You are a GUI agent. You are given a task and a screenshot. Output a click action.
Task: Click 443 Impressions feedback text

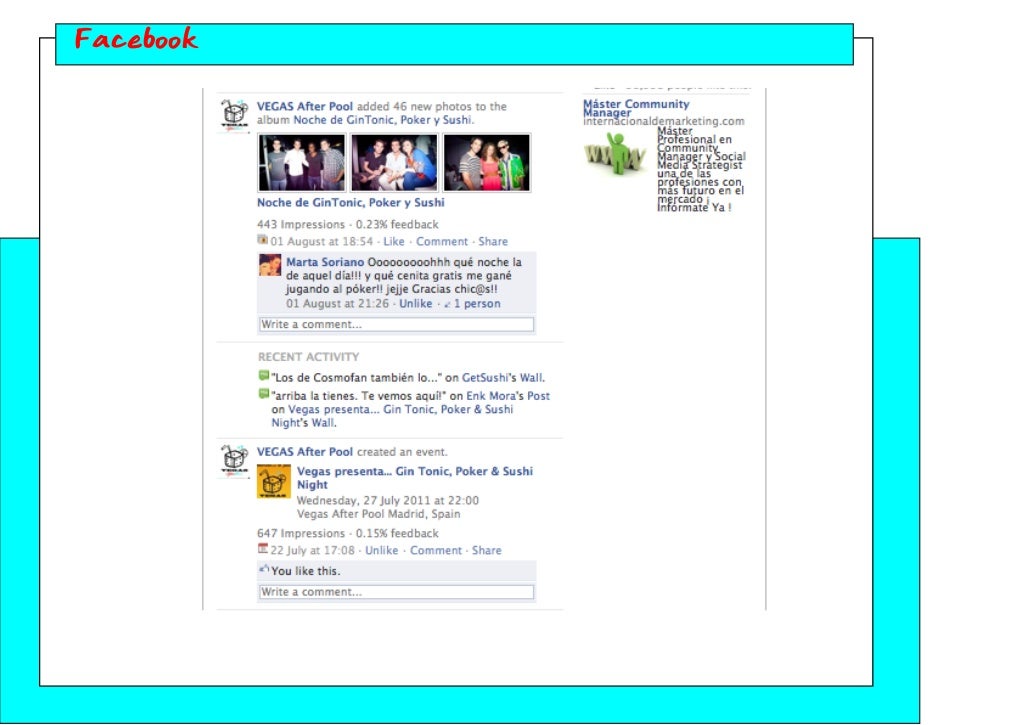tap(347, 224)
